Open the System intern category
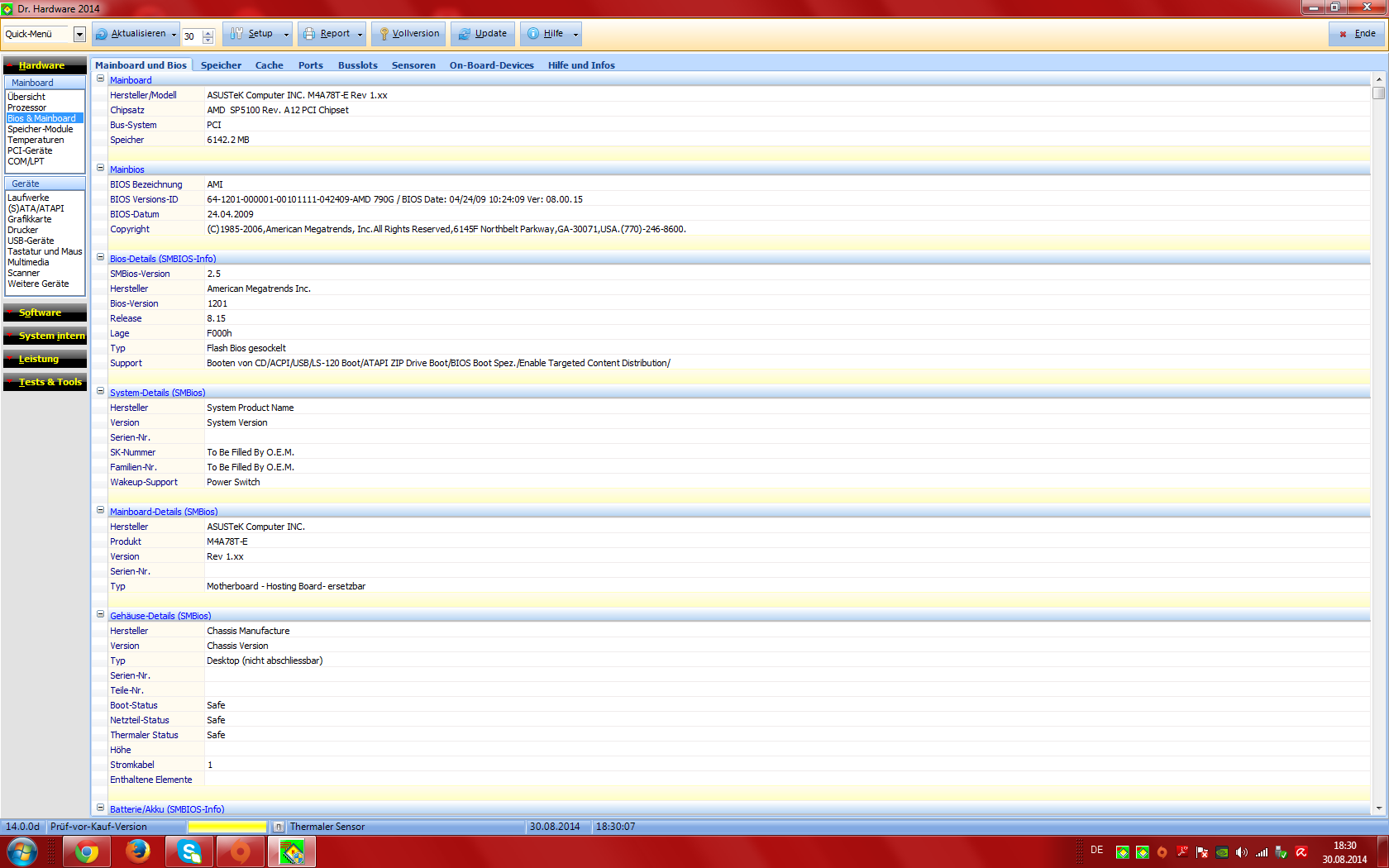The image size is (1389, 868). [x=45, y=336]
